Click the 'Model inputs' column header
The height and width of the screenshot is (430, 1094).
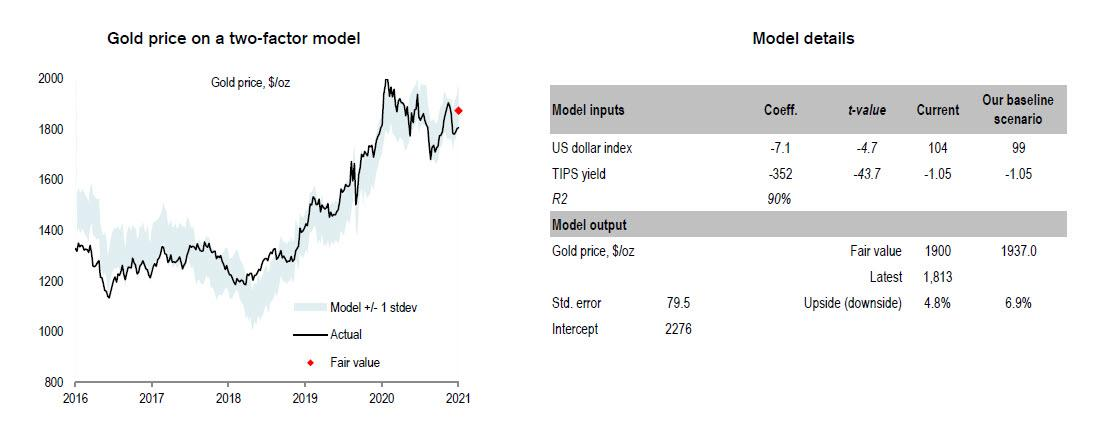pos(590,110)
